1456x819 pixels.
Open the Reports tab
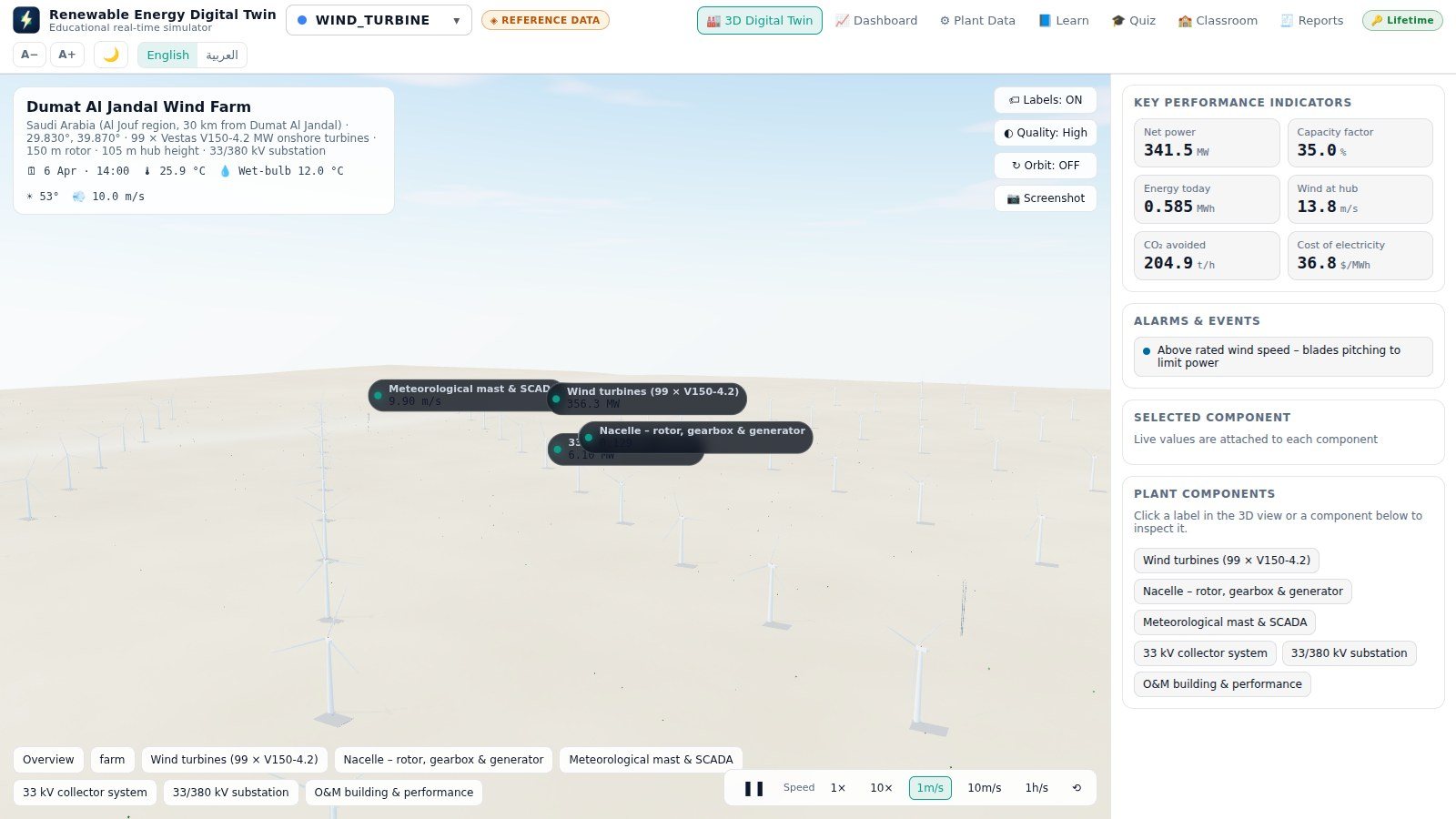[1312, 20]
